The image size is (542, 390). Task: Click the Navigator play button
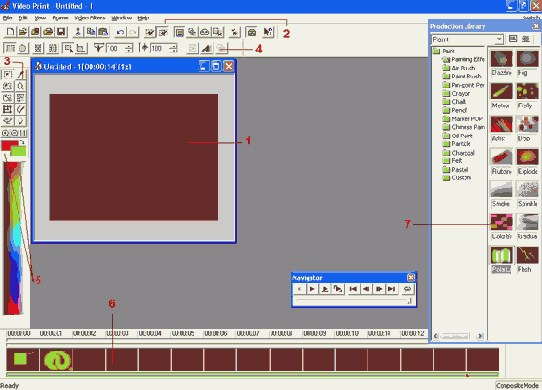(312, 289)
